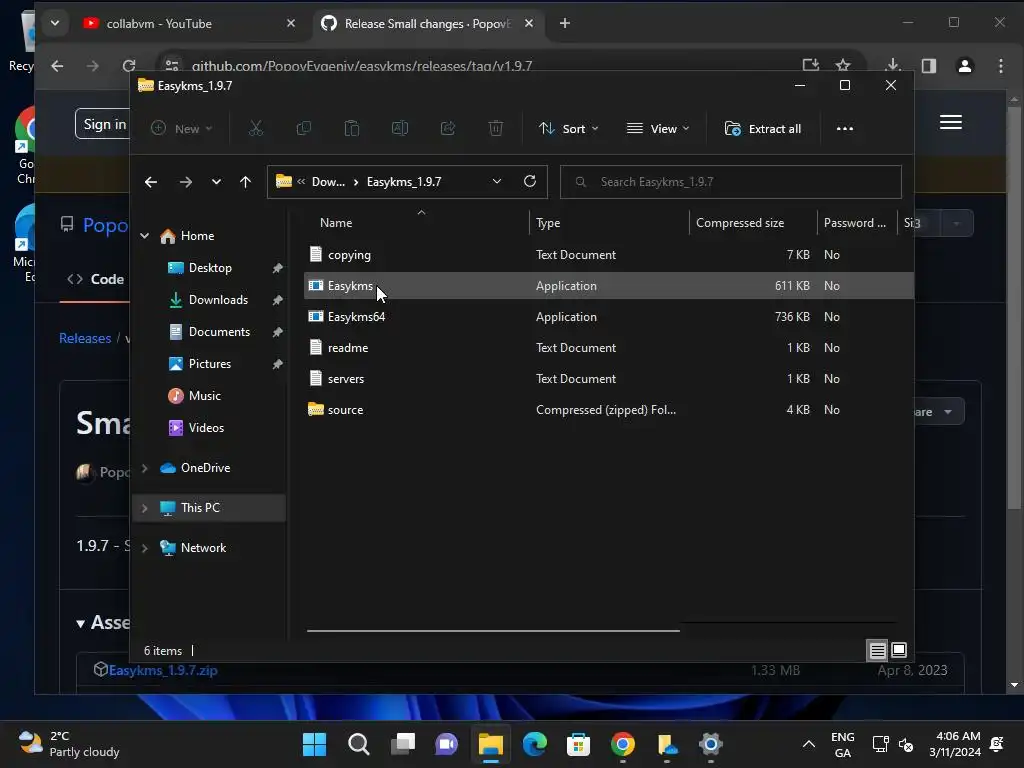Viewport: 1024px width, 768px height.
Task: Open Chrome downloads icon
Action: tap(893, 65)
